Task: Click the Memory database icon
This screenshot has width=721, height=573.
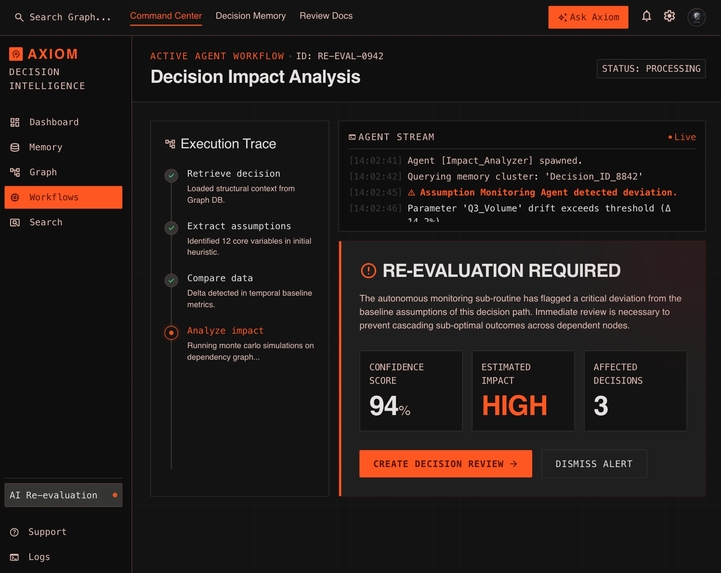Action: pos(15,147)
